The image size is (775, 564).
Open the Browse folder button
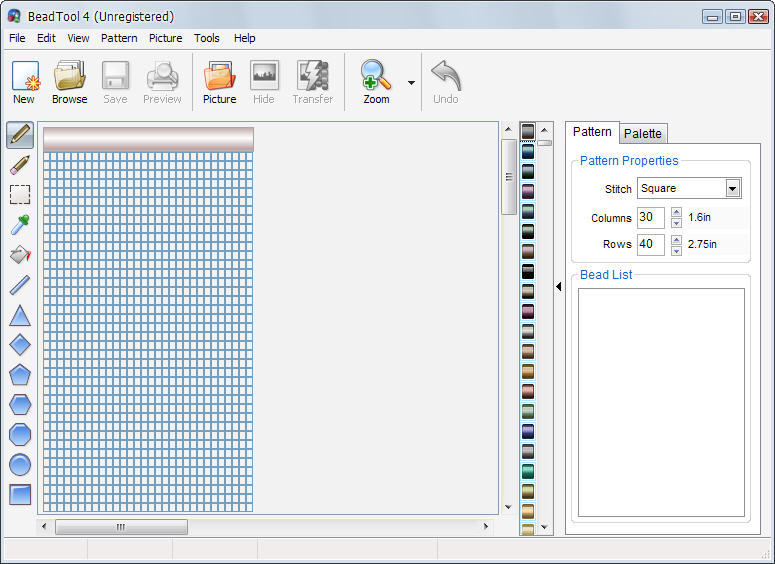pos(70,82)
